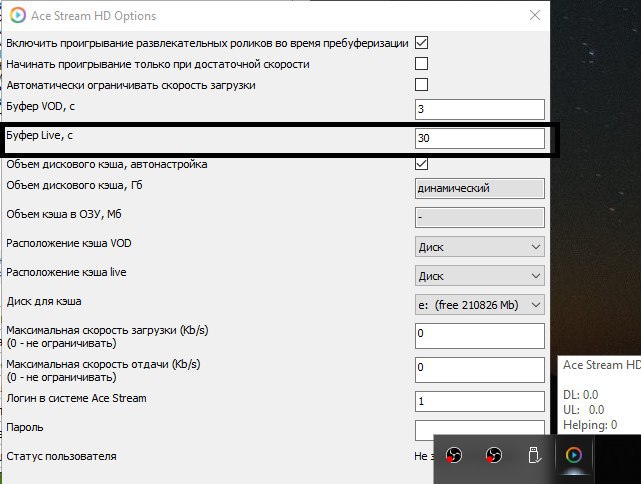Click the 'Буфер Live, с' label
Image resolution: width=641 pixels, height=484 pixels.
click(x=40, y=135)
